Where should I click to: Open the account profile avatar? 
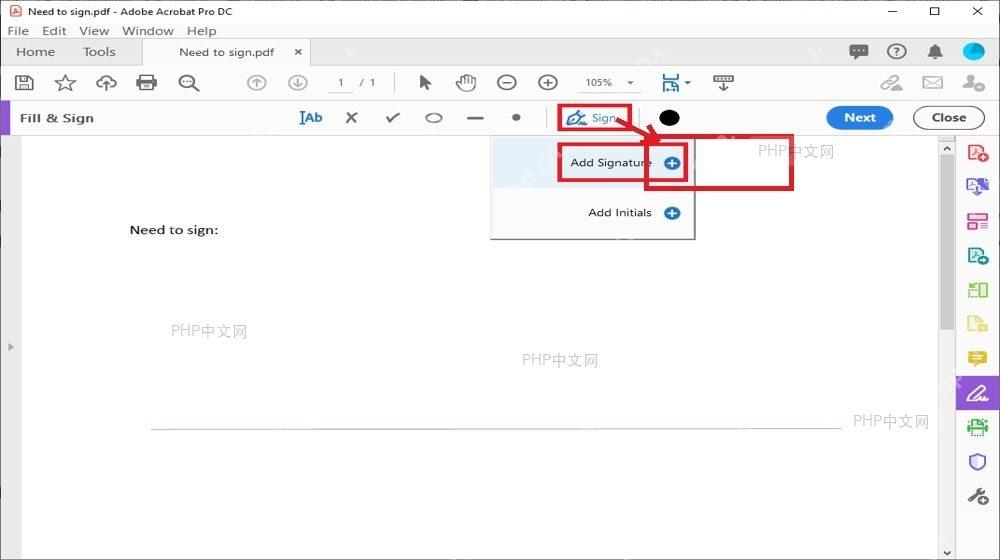coord(973,52)
